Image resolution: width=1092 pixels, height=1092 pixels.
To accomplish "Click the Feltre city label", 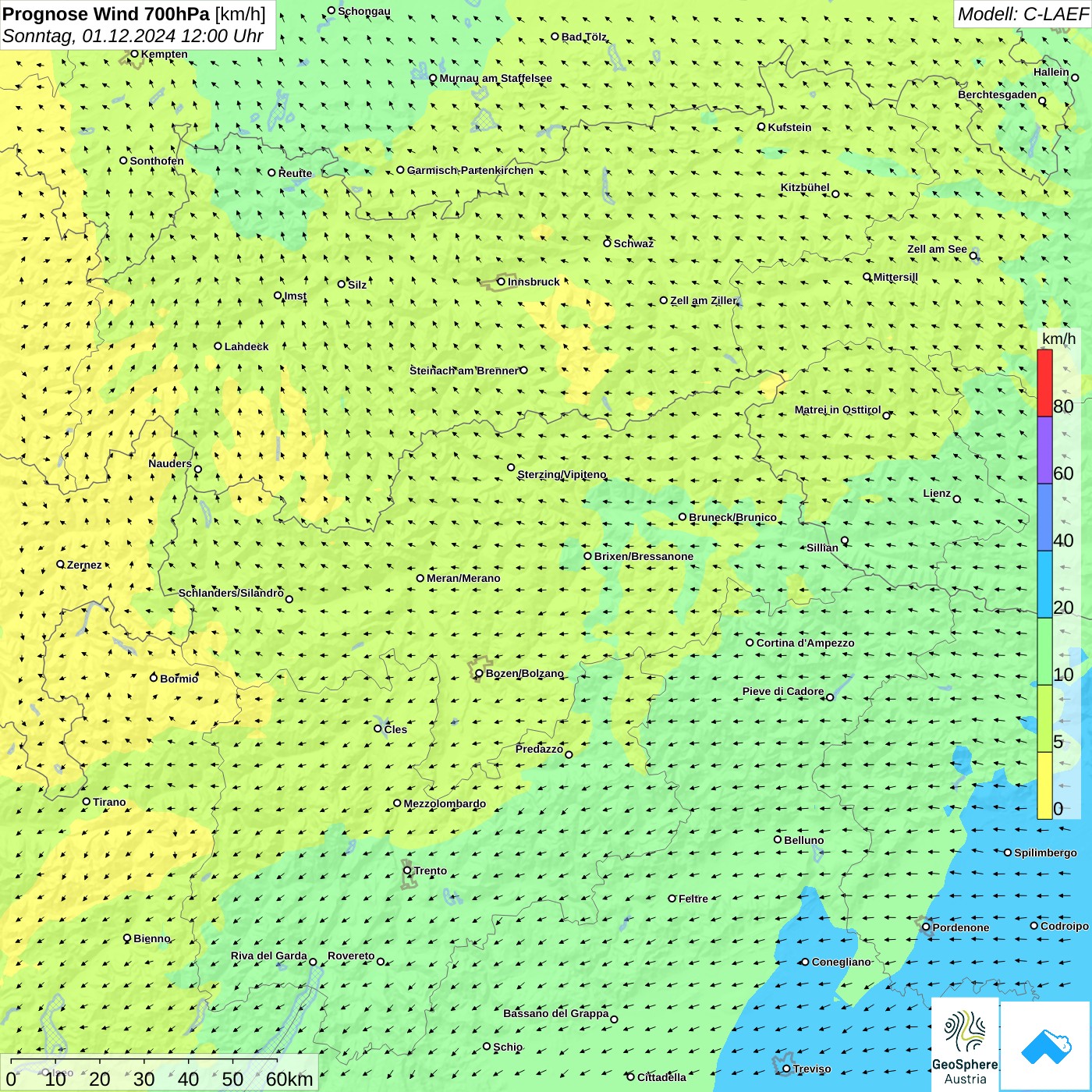I will pyautogui.click(x=693, y=899).
